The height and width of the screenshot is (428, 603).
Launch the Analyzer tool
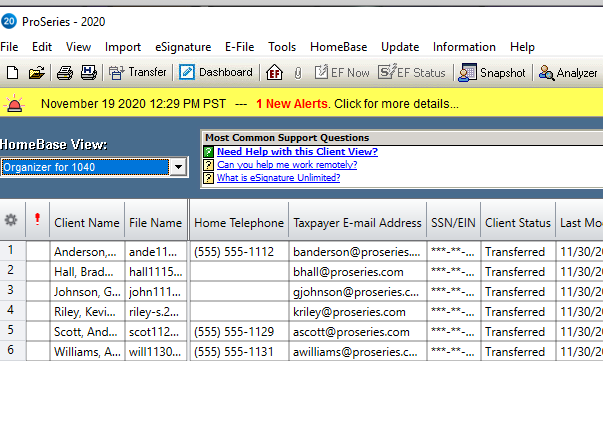(x=568, y=72)
